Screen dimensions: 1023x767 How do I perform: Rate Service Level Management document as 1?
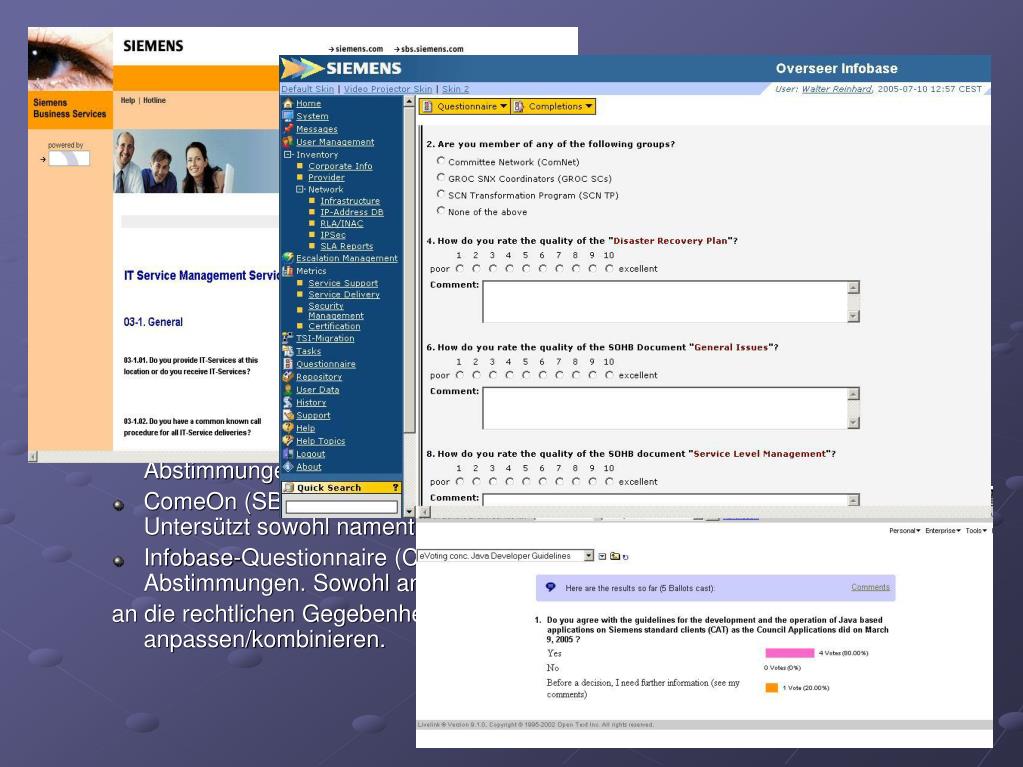459,481
